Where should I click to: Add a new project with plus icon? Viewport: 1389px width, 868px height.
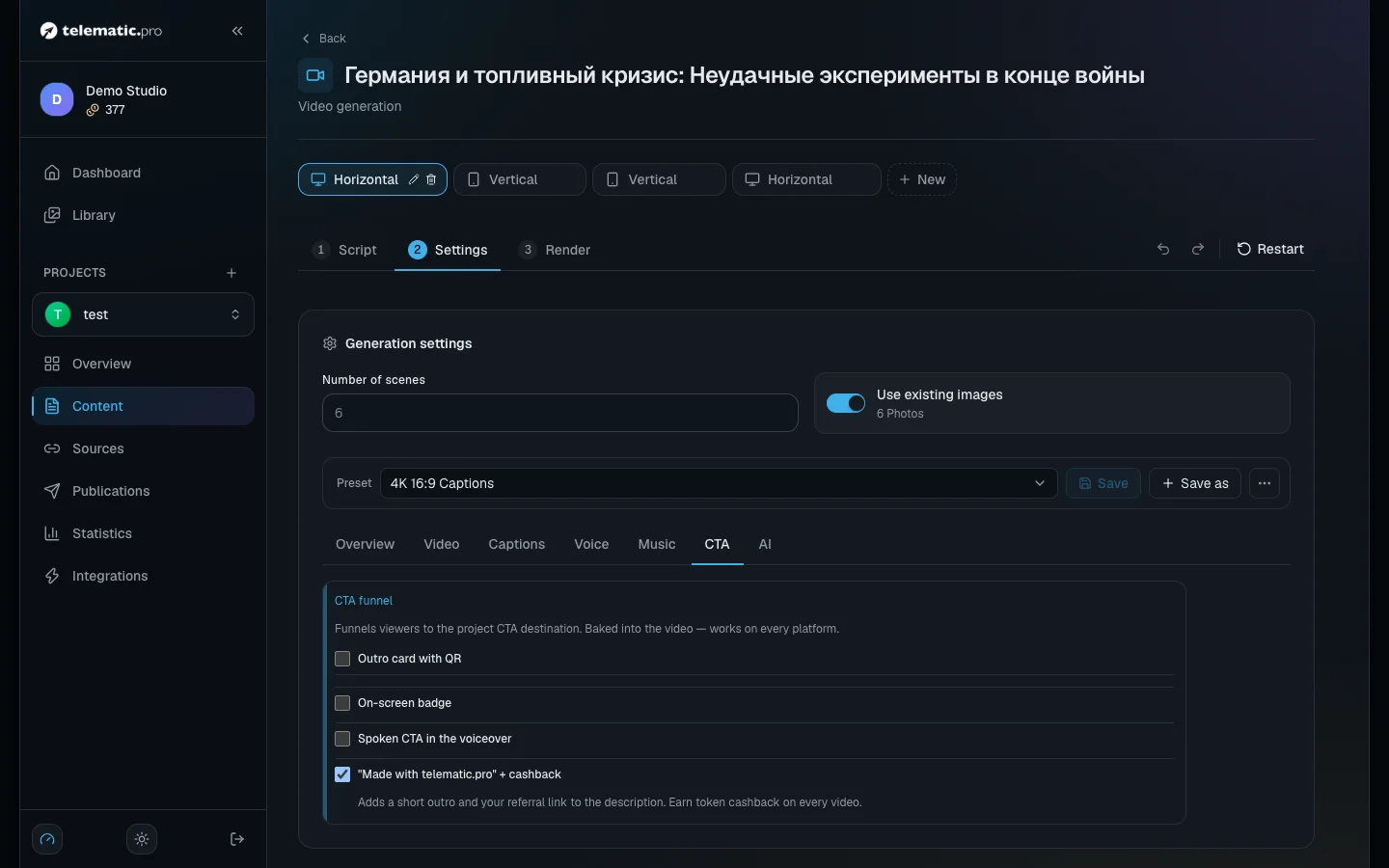tap(231, 273)
